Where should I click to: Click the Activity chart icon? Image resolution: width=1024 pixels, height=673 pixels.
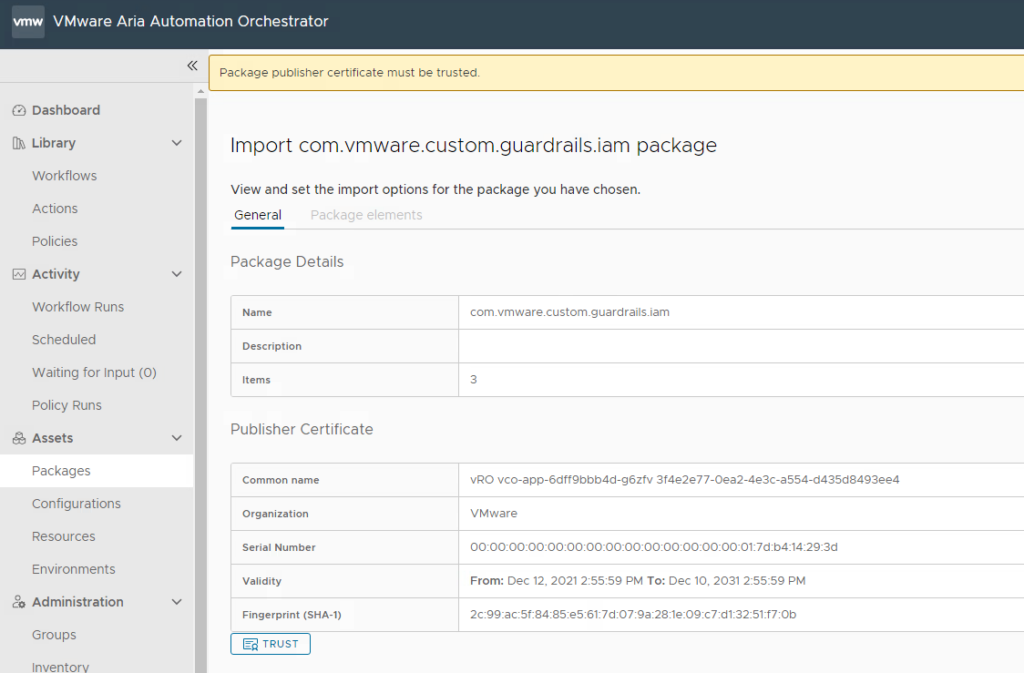tap(19, 274)
